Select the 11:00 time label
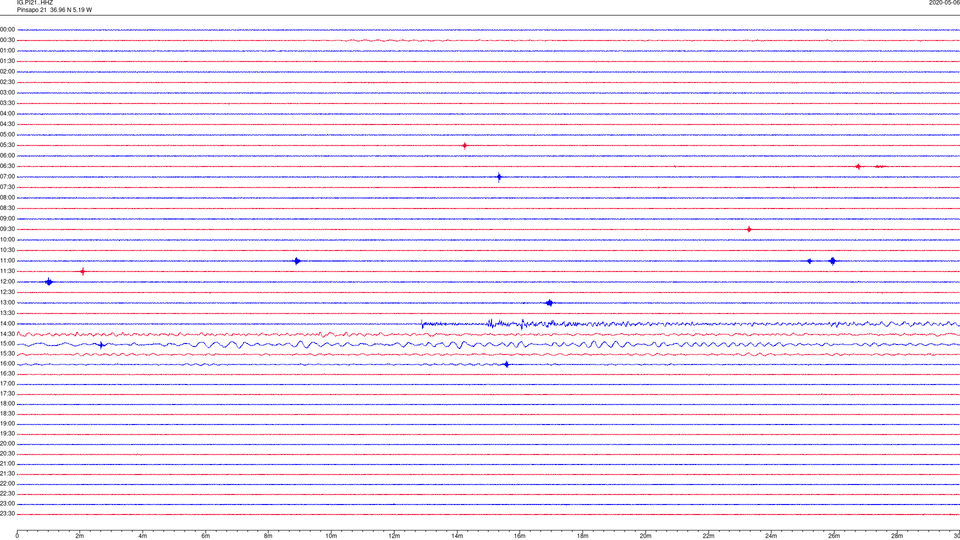The image size is (960, 540). (x=7, y=261)
